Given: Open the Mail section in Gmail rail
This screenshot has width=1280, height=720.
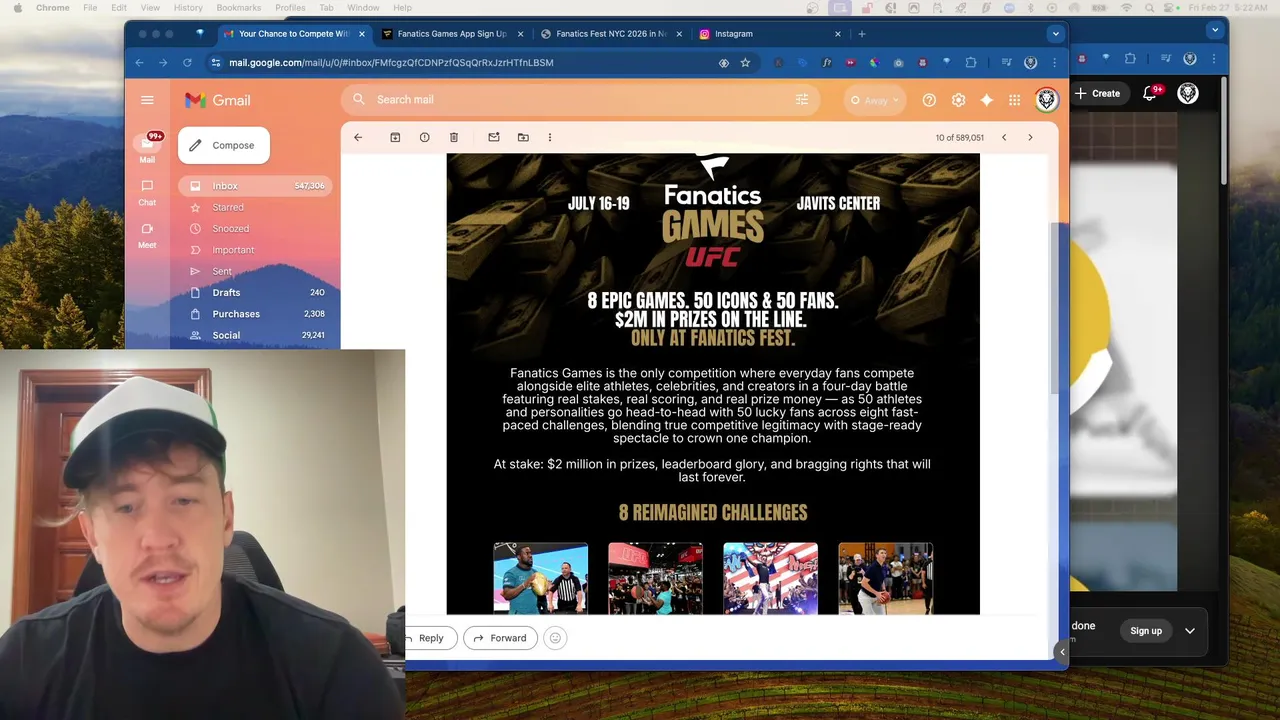Looking at the screenshot, I should (x=147, y=148).
